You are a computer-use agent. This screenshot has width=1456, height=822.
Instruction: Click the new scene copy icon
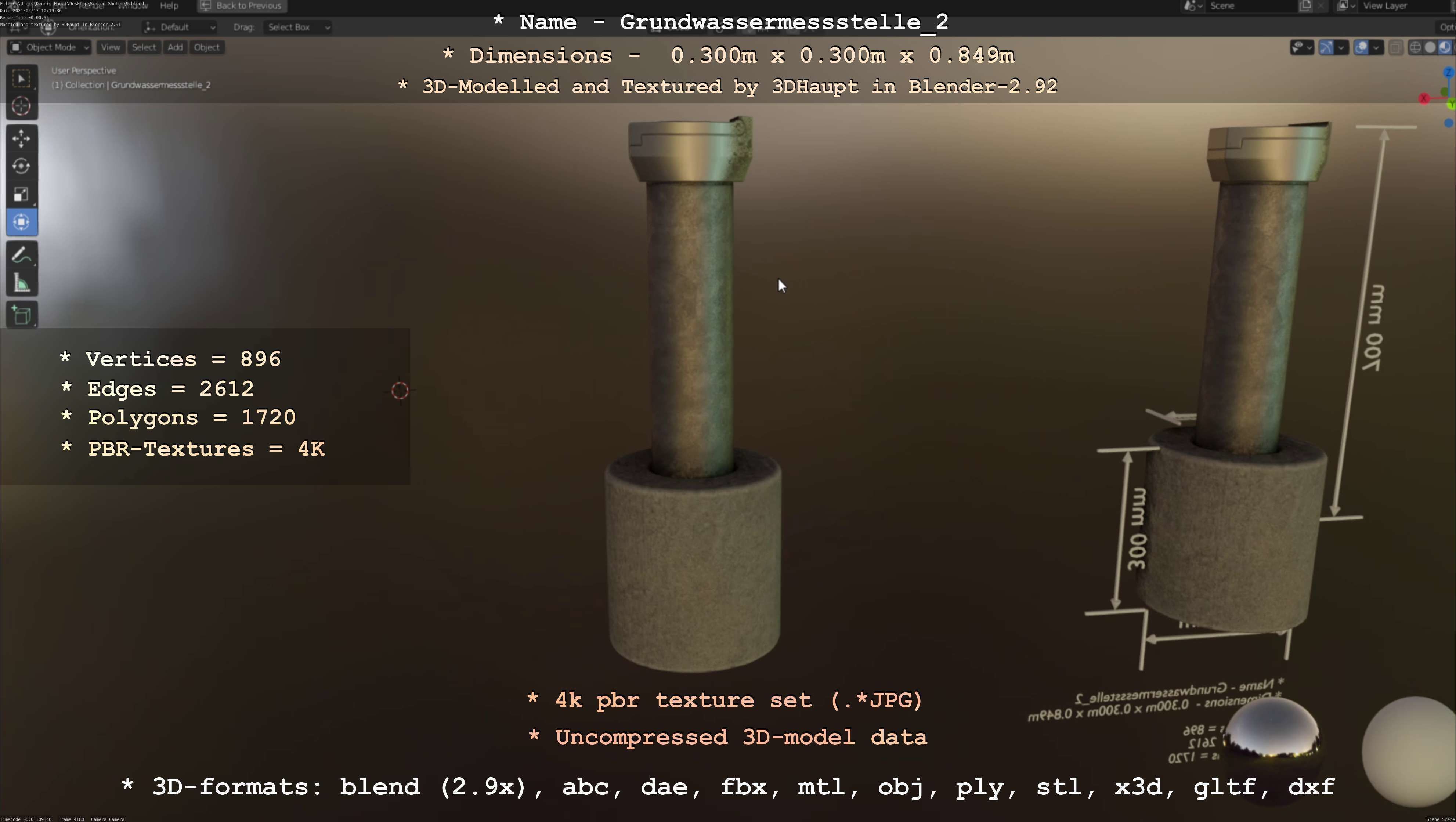(x=1306, y=6)
